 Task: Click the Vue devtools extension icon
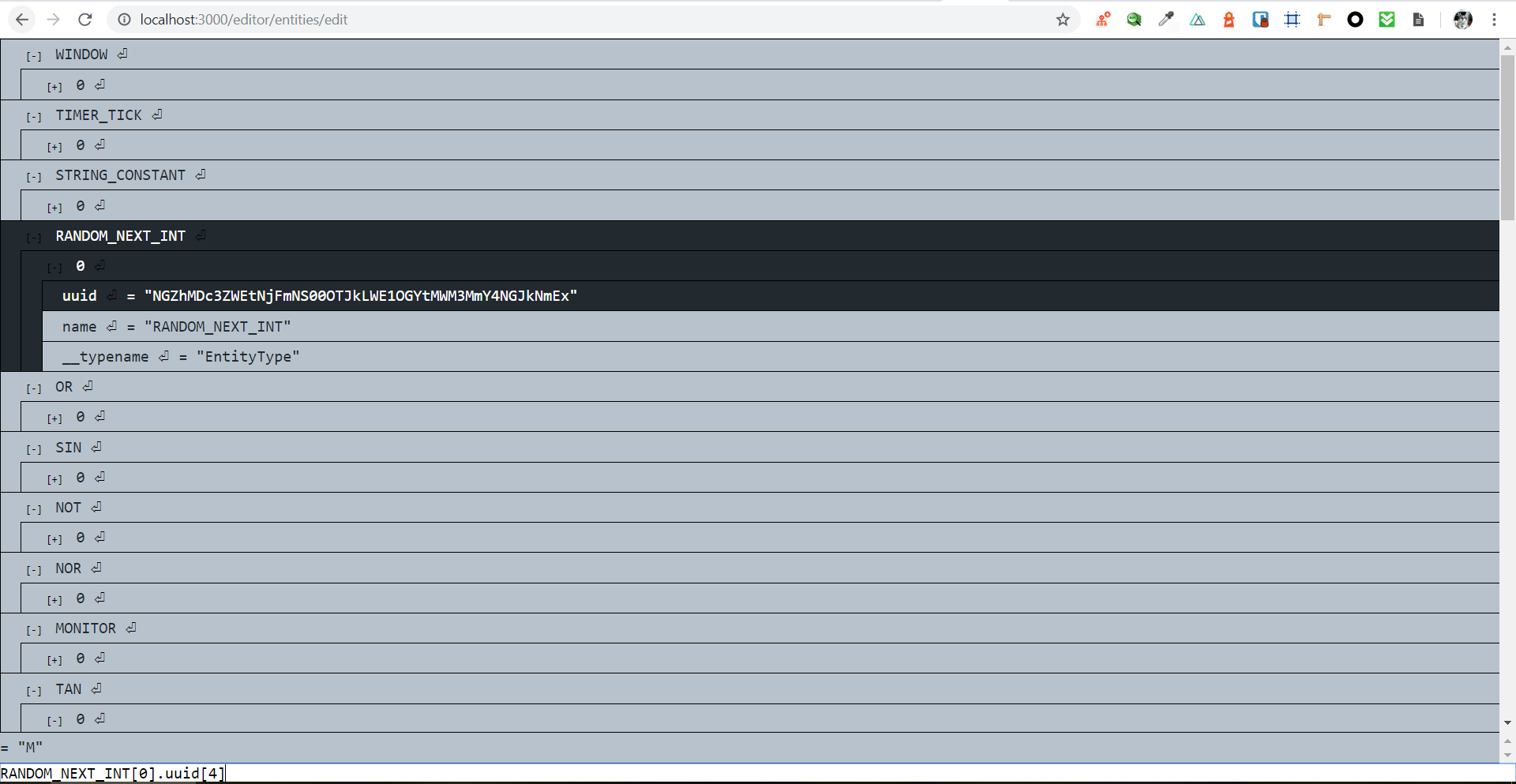pos(1197,20)
